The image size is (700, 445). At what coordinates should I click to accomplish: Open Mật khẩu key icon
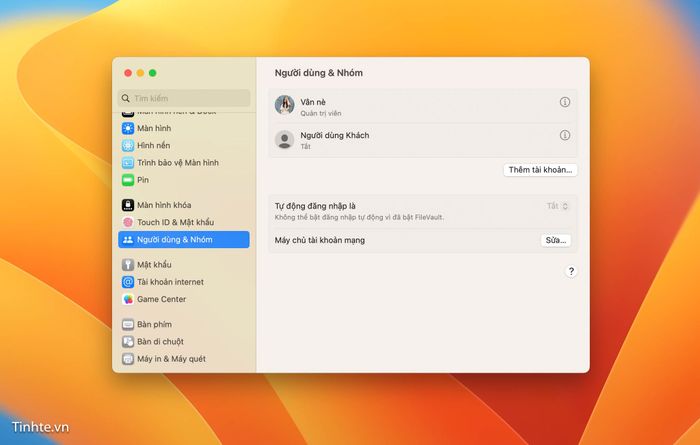point(128,265)
